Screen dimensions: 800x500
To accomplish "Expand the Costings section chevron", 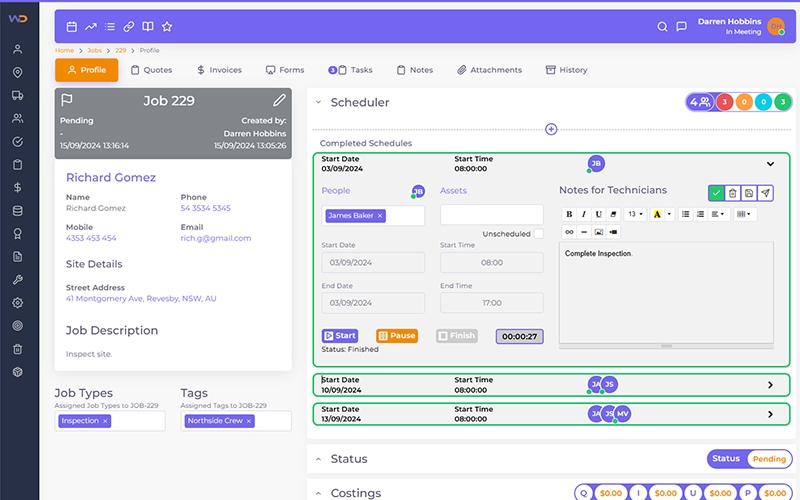I will pyautogui.click(x=318, y=493).
